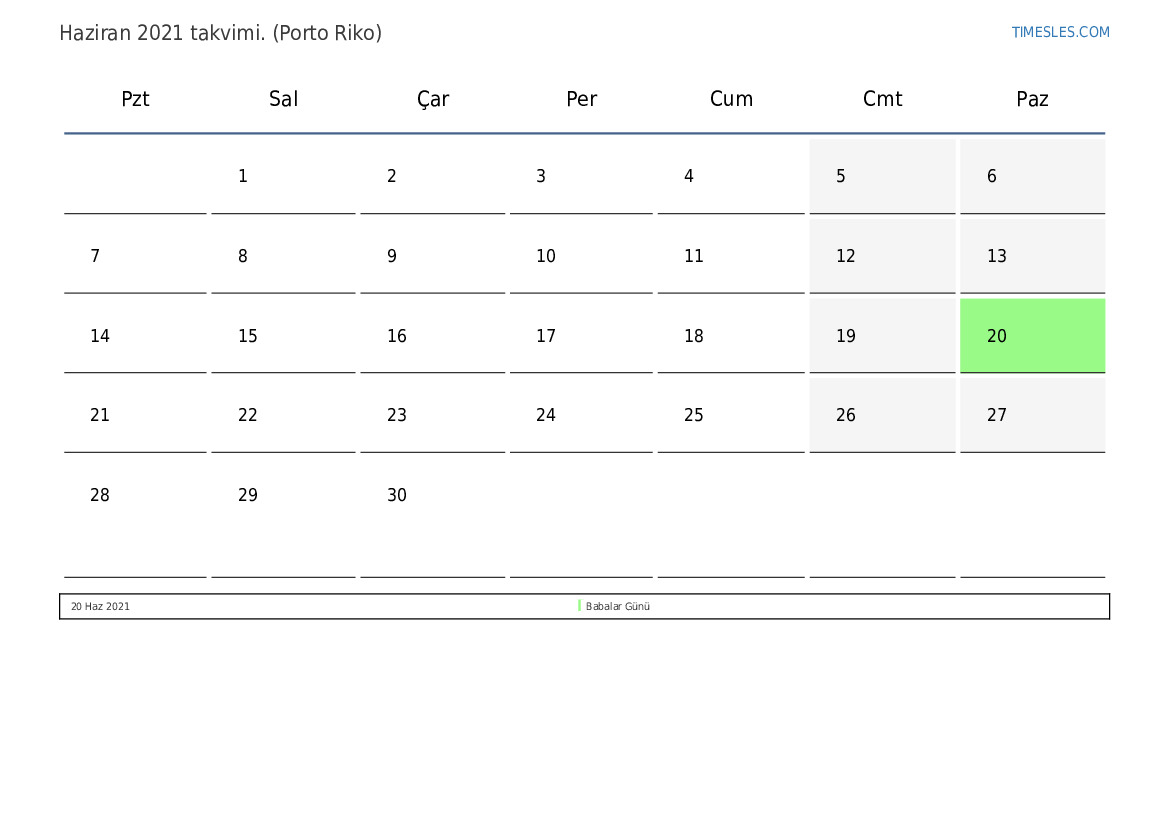Select the Pzt column header
The height and width of the screenshot is (827, 1169).
[x=135, y=98]
